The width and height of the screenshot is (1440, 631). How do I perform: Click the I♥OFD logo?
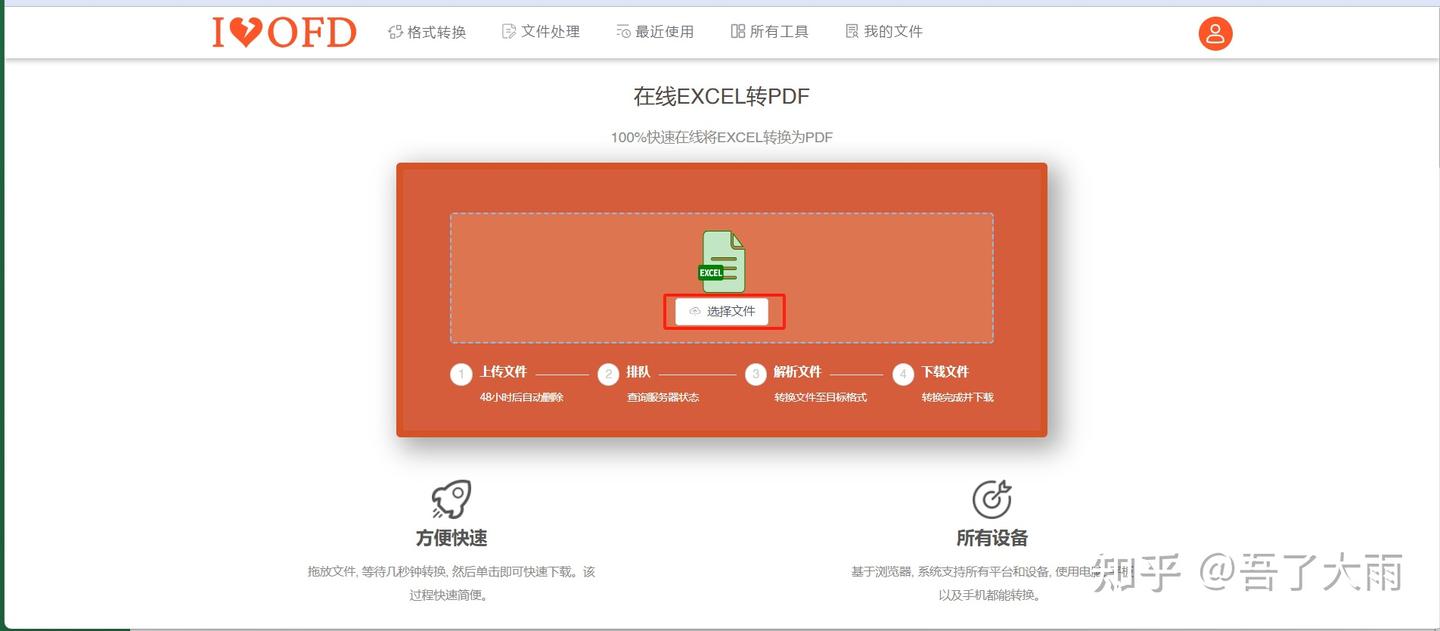tap(284, 32)
